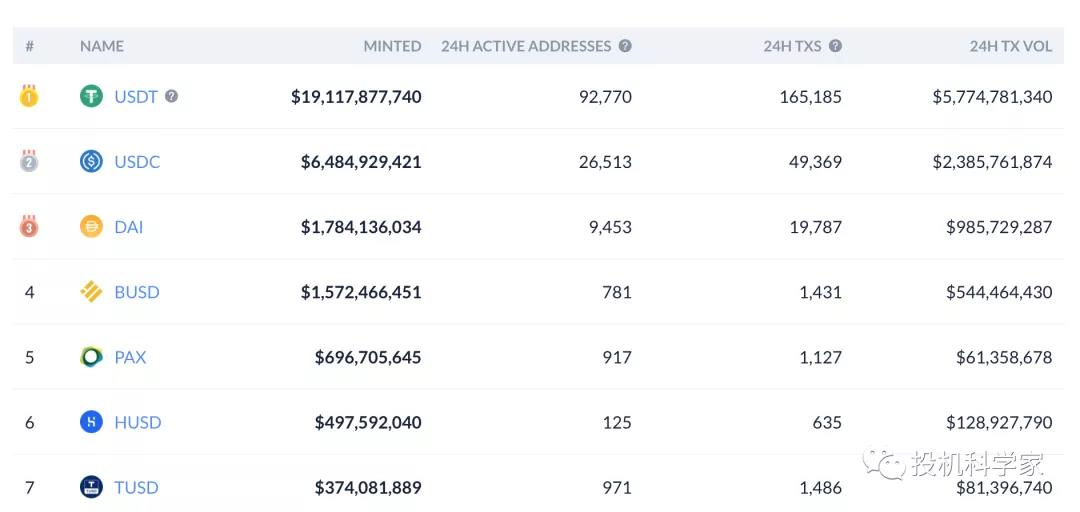Click the HUSD coin icon
This screenshot has height=512, width=1080.
click(x=91, y=422)
